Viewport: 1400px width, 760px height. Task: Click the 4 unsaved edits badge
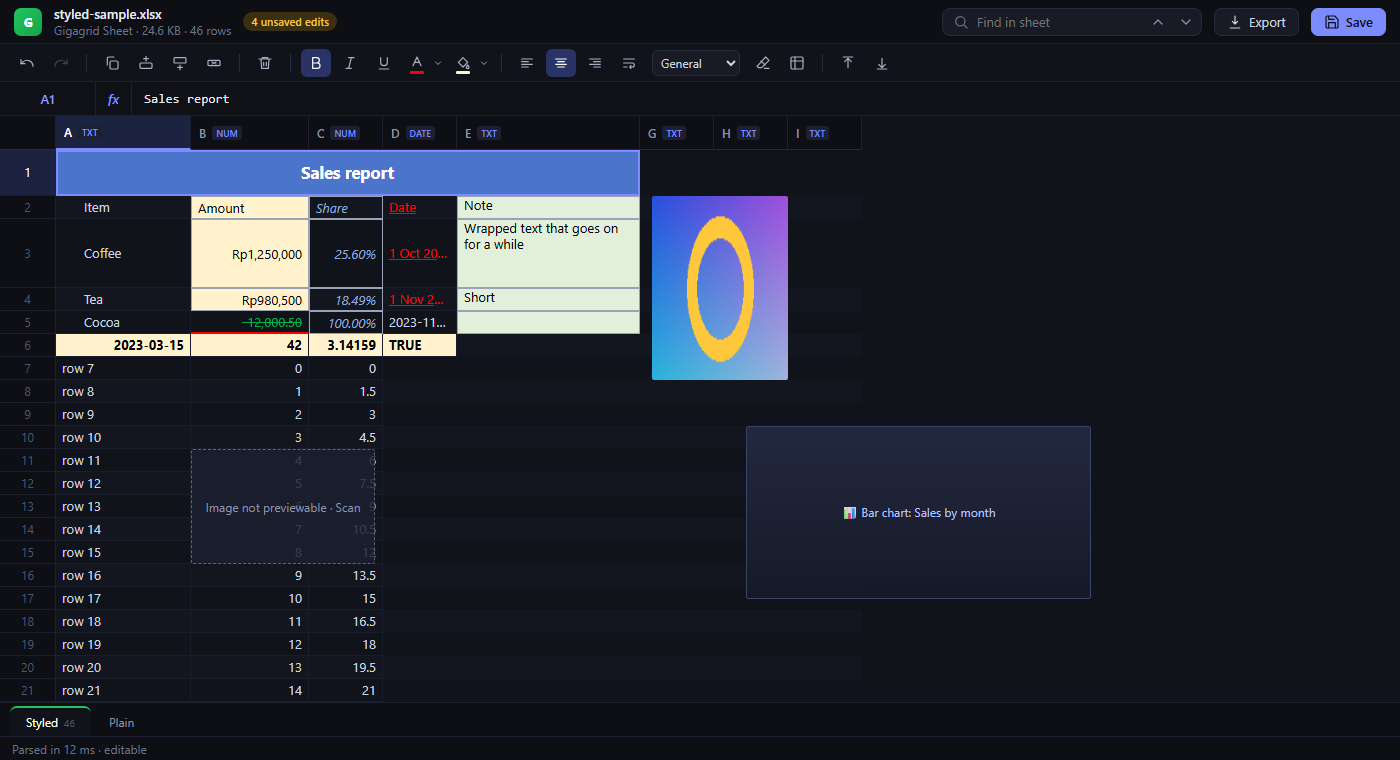pyautogui.click(x=290, y=22)
